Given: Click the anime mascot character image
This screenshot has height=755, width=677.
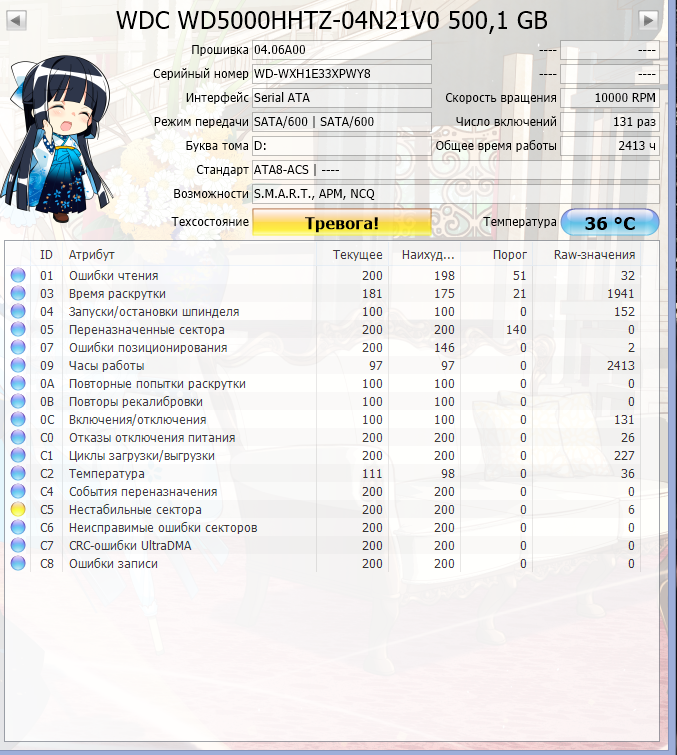Looking at the screenshot, I should coord(55,140).
